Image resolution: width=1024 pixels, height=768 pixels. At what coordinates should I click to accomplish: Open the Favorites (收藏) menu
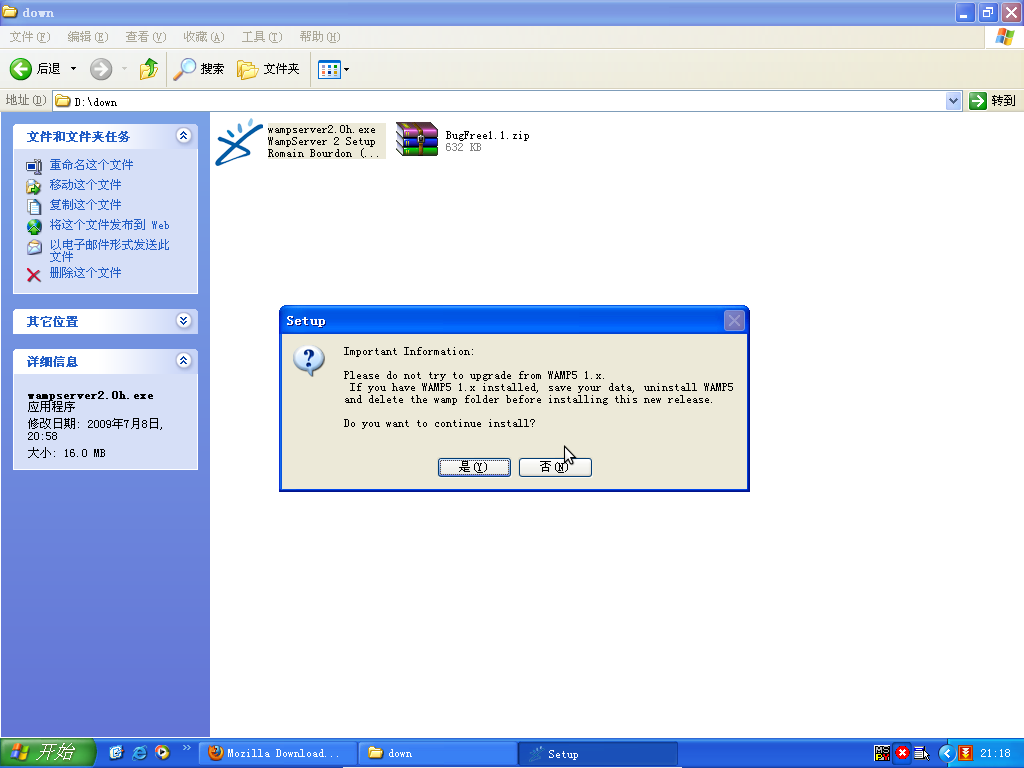pos(204,37)
